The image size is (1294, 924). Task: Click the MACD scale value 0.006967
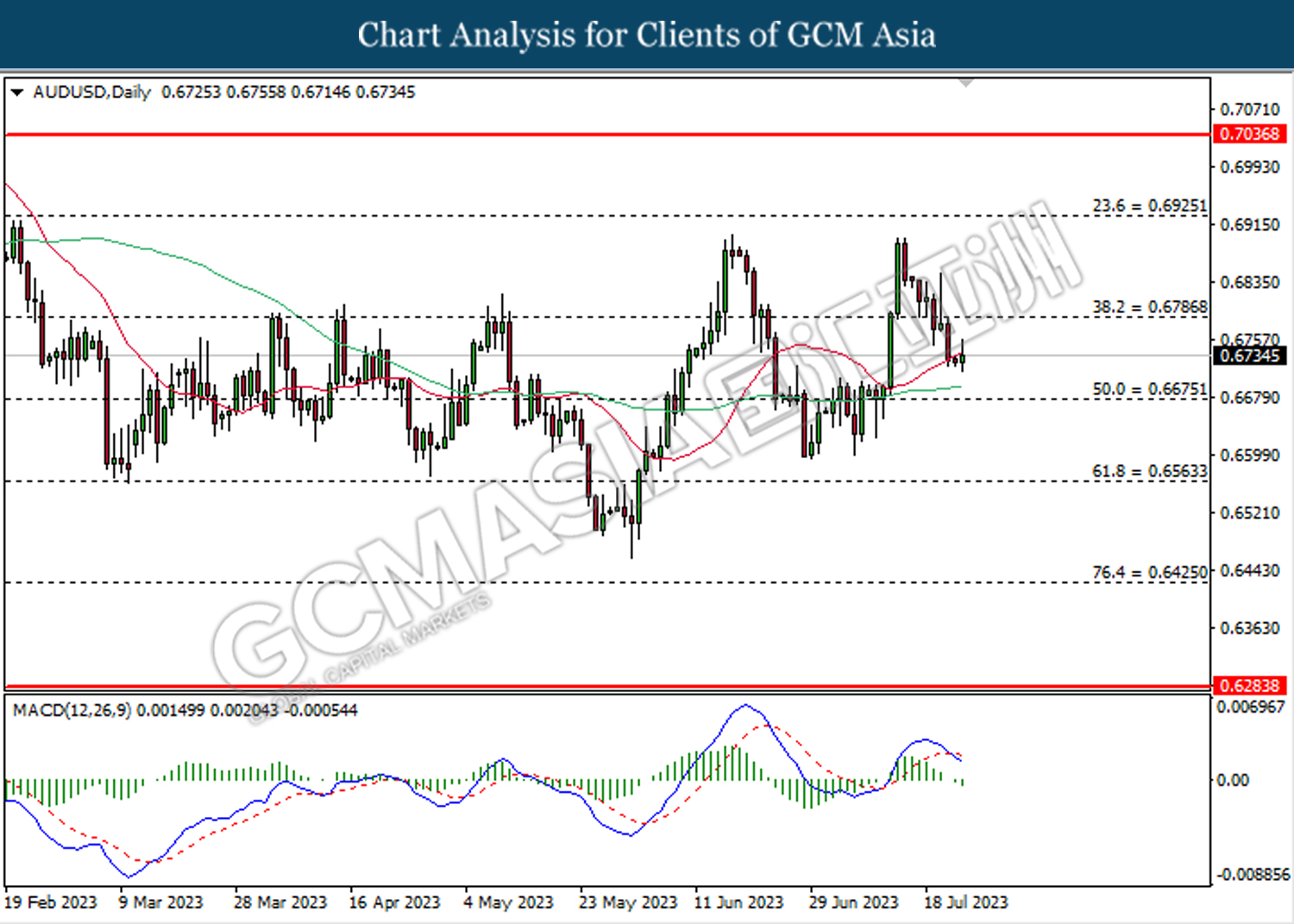point(1251,707)
